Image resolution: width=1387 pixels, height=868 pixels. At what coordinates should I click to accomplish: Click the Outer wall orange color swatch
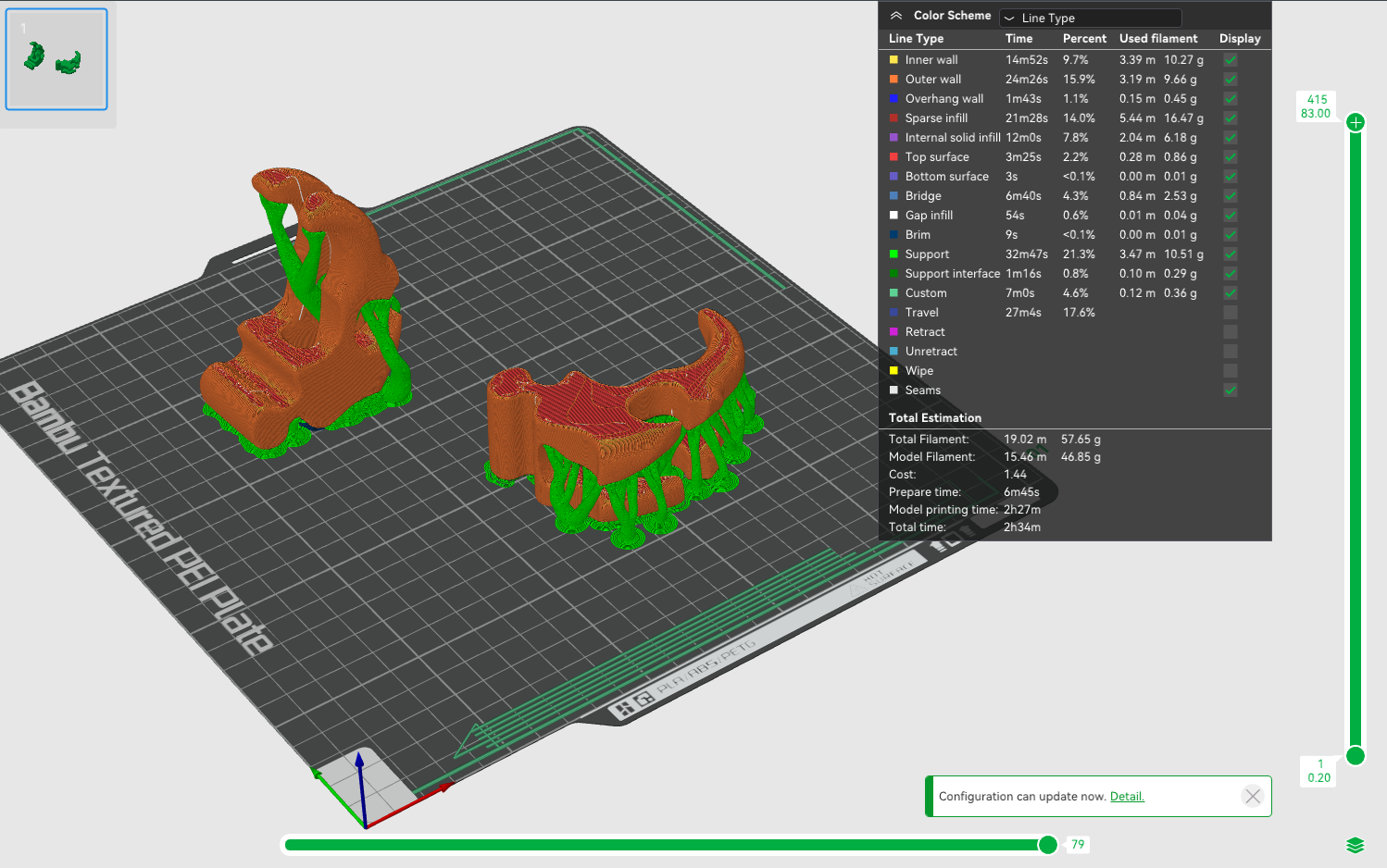click(x=893, y=80)
